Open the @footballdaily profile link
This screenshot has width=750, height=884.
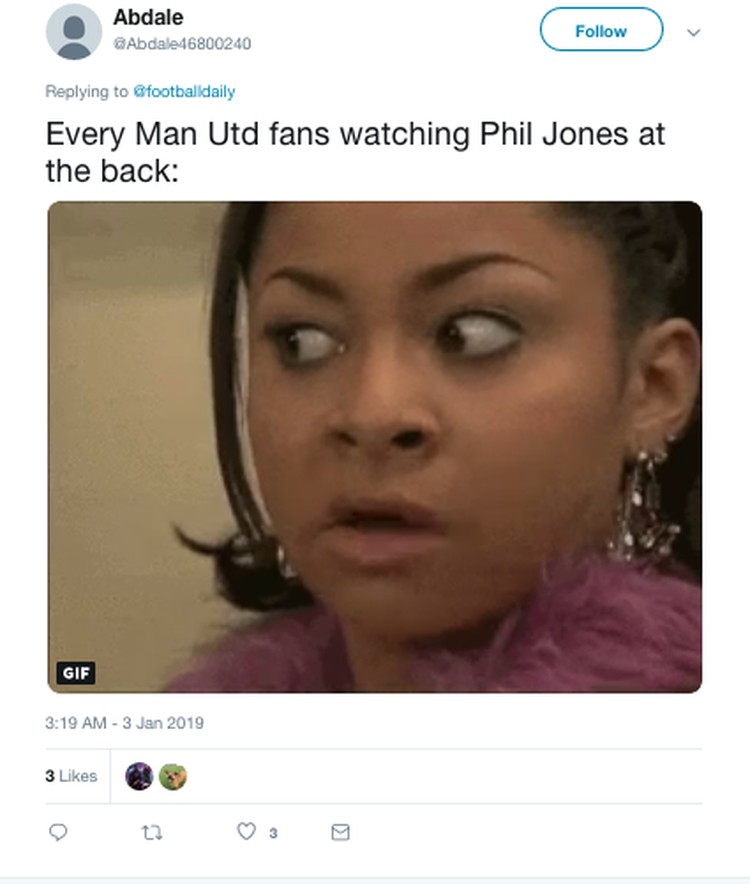[184, 91]
